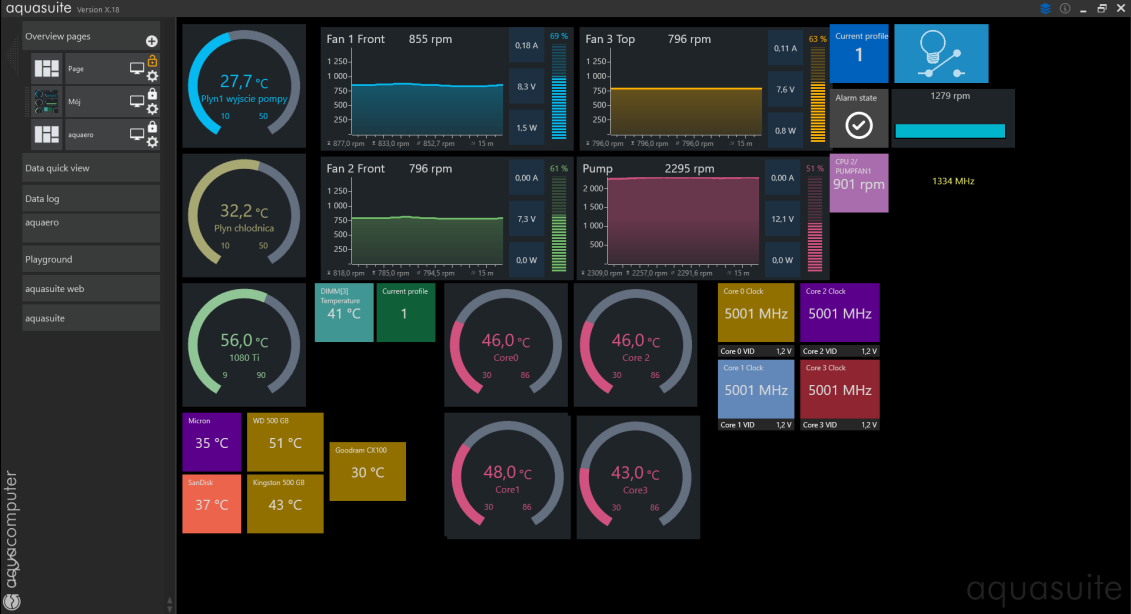The width and height of the screenshot is (1131, 614).
Task: Click the CPU 2/PUMPFAN1 901 rpm tile
Action: [x=859, y=183]
